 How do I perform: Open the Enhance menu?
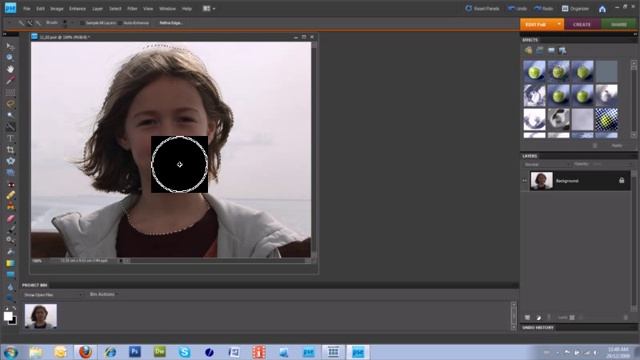pos(78,9)
